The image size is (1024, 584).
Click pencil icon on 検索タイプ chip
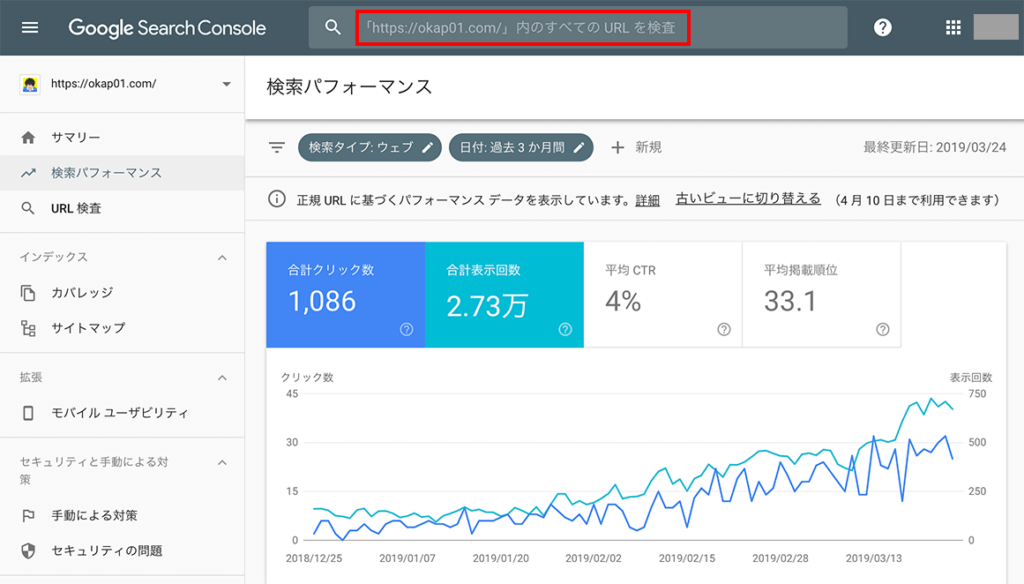(427, 148)
